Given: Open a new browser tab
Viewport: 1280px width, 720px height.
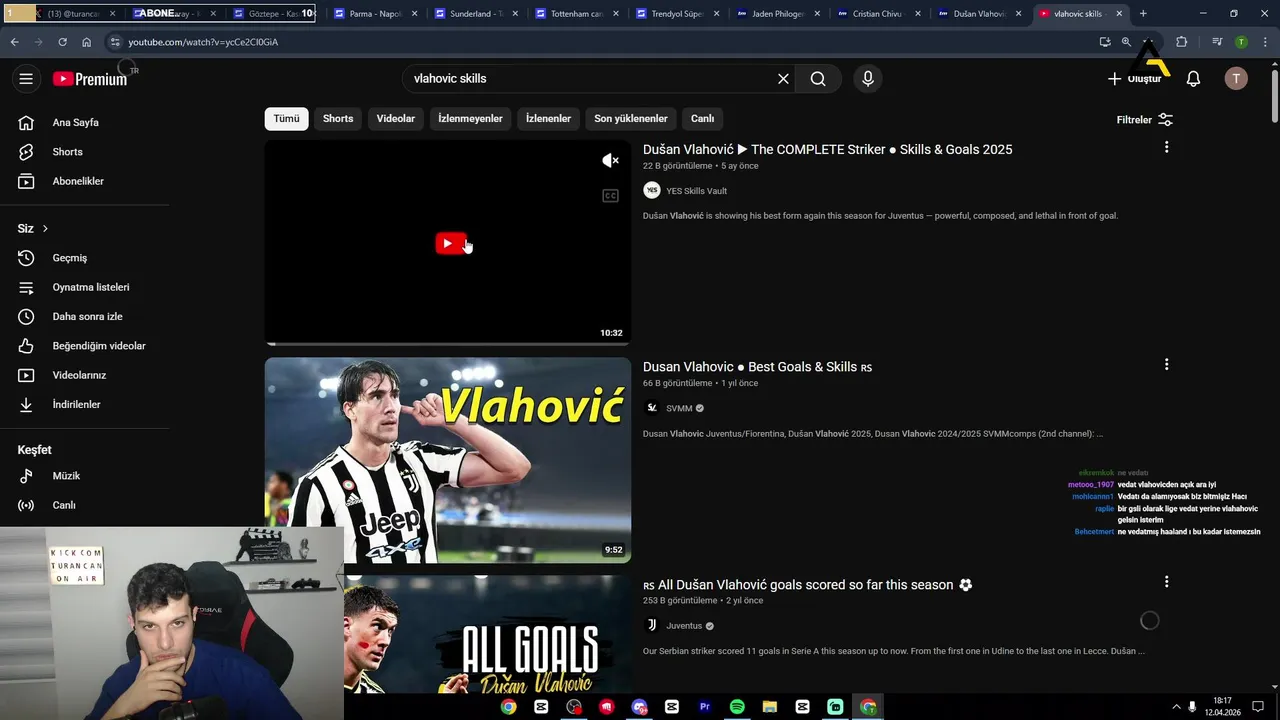Looking at the screenshot, I should point(1143,14).
